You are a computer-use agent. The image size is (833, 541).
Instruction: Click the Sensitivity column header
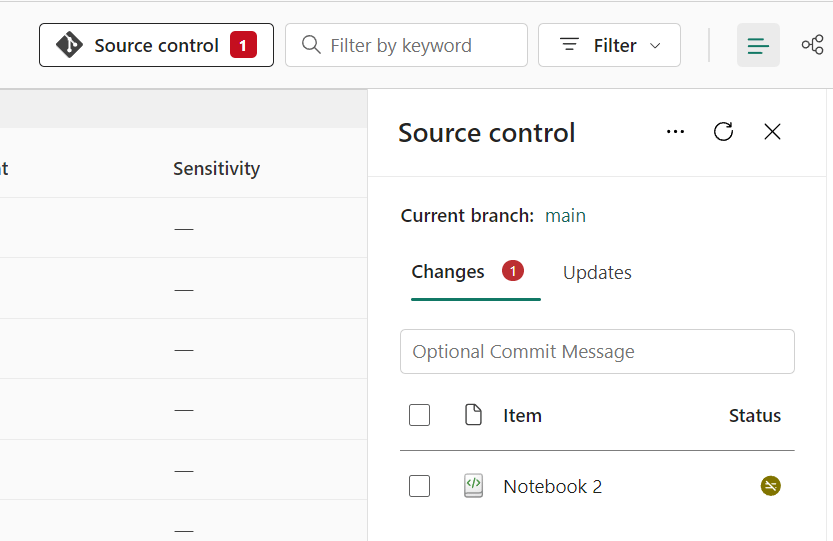216,169
